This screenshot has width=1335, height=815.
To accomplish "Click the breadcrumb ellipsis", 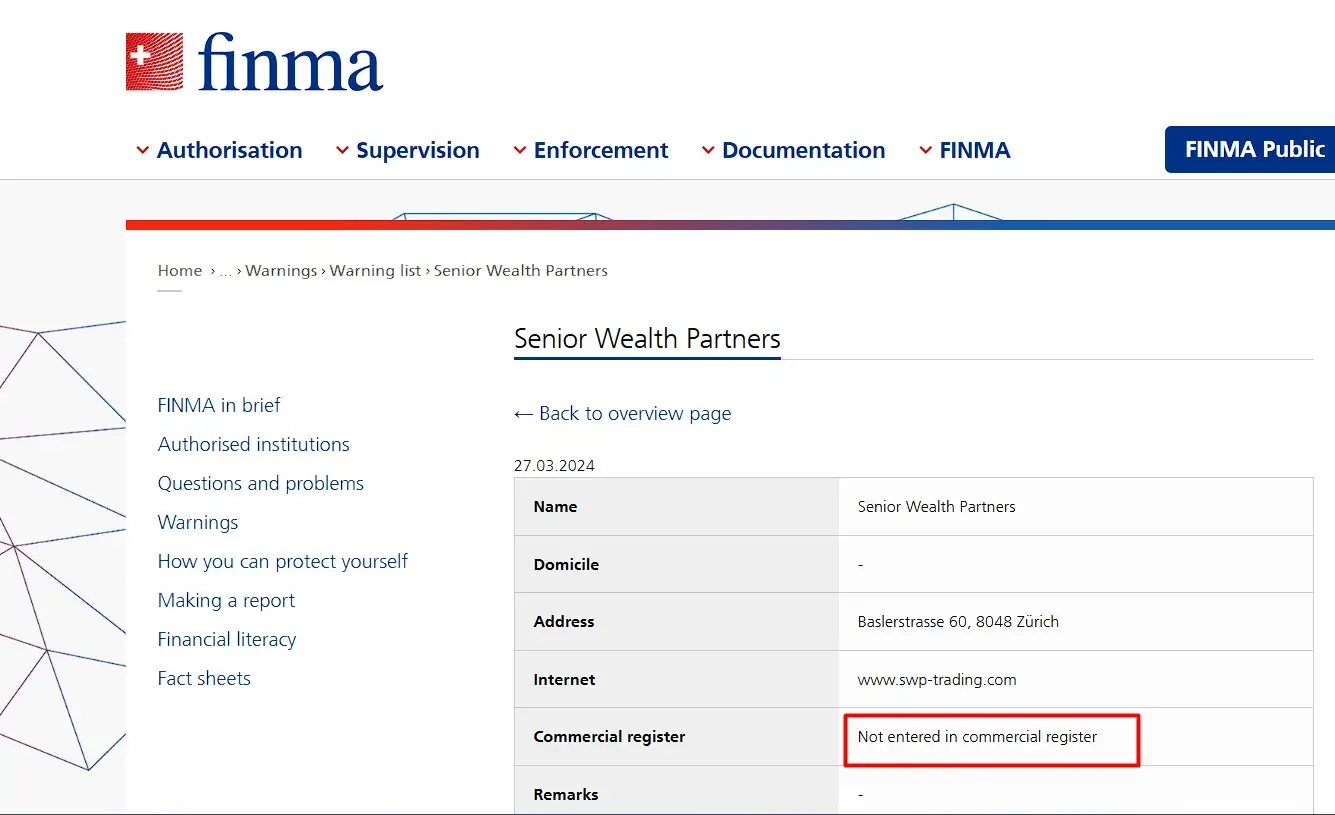I will click(x=225, y=270).
